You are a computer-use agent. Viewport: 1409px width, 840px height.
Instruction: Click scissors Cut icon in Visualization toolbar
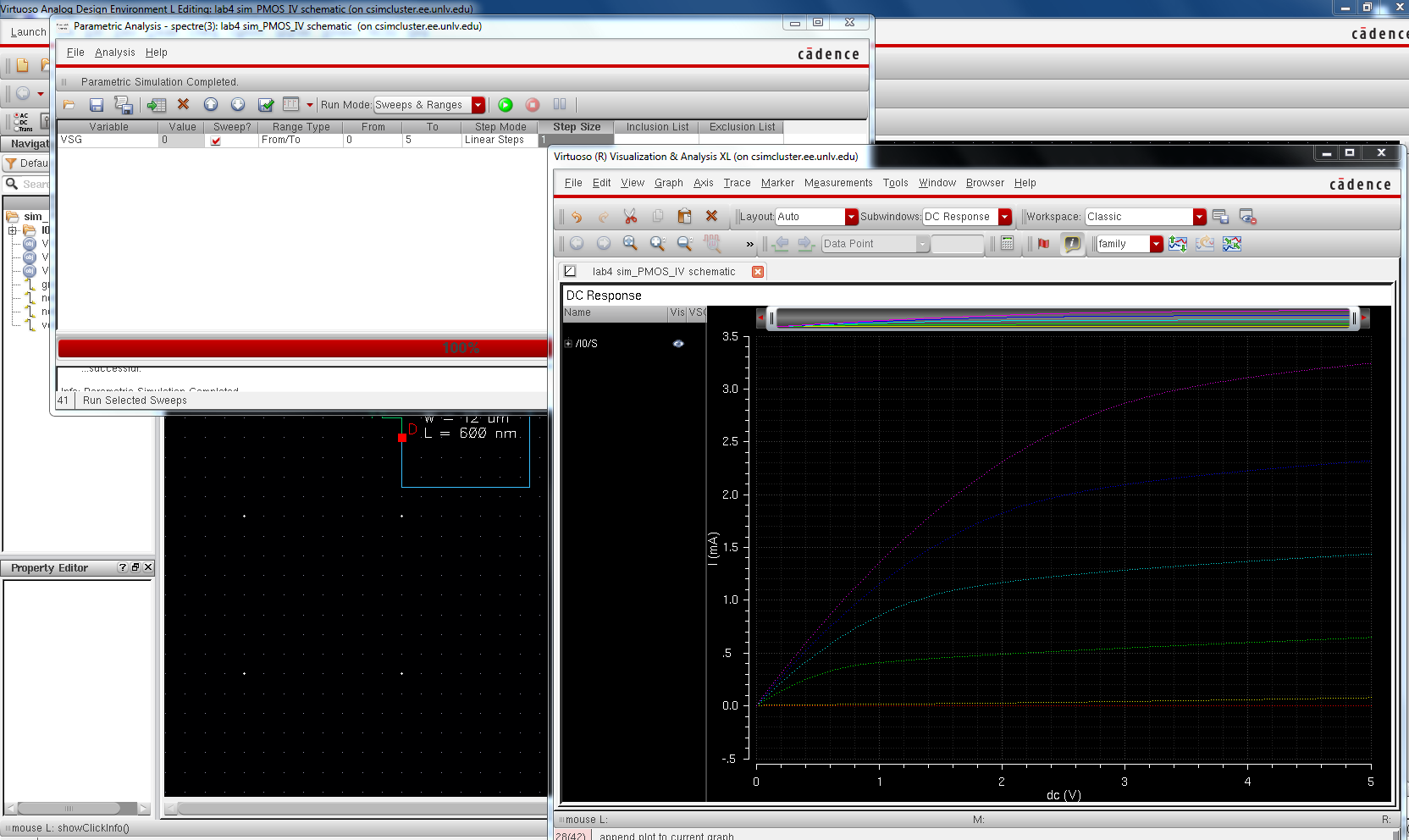tap(630, 217)
